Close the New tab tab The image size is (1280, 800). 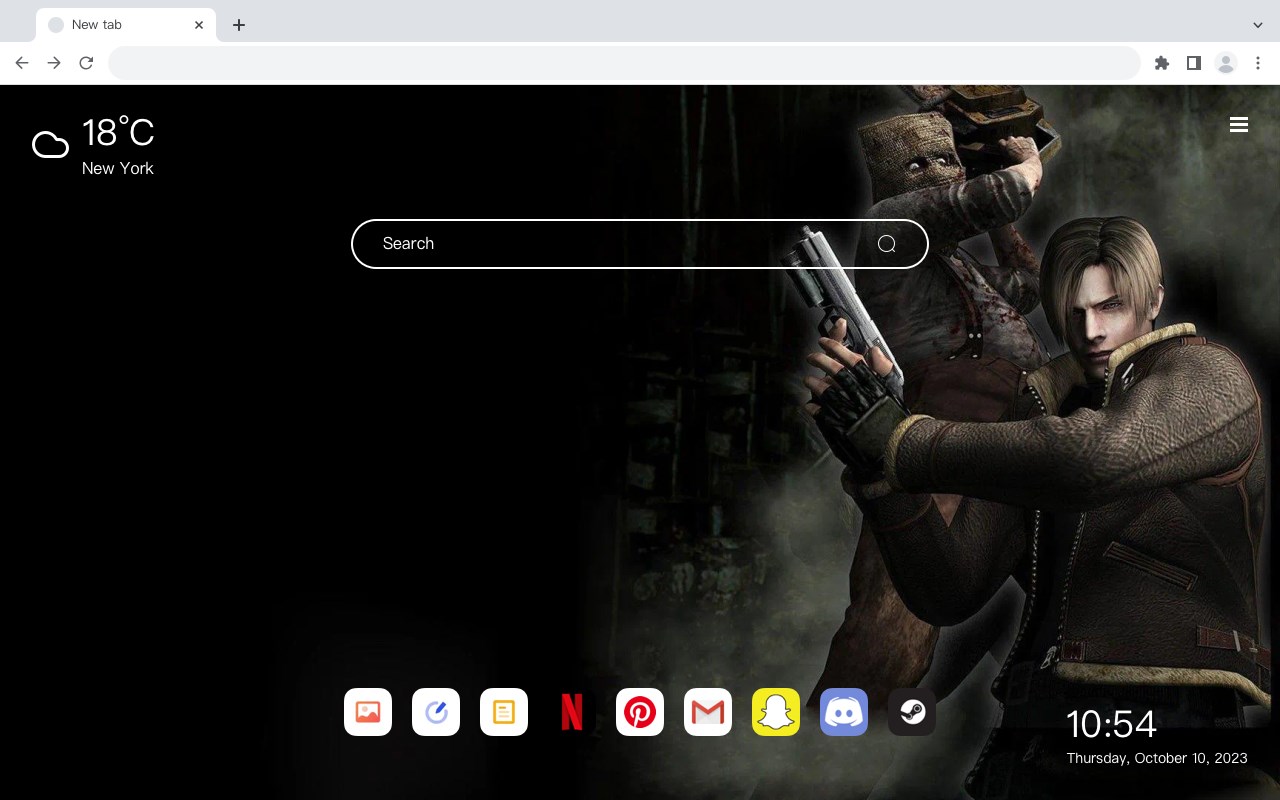199,25
